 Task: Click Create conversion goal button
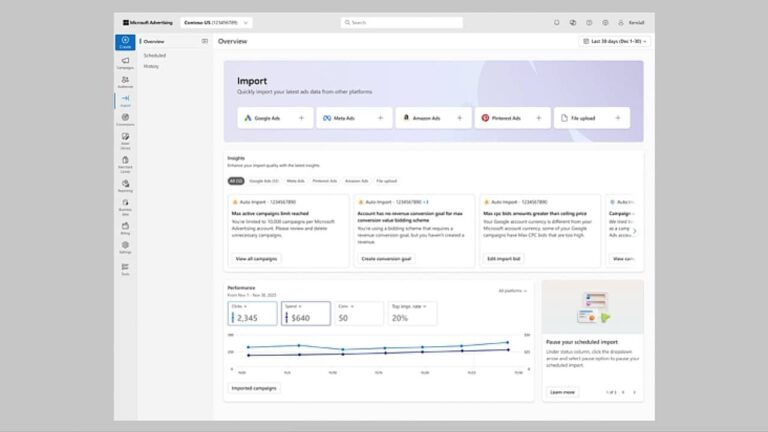point(386,259)
